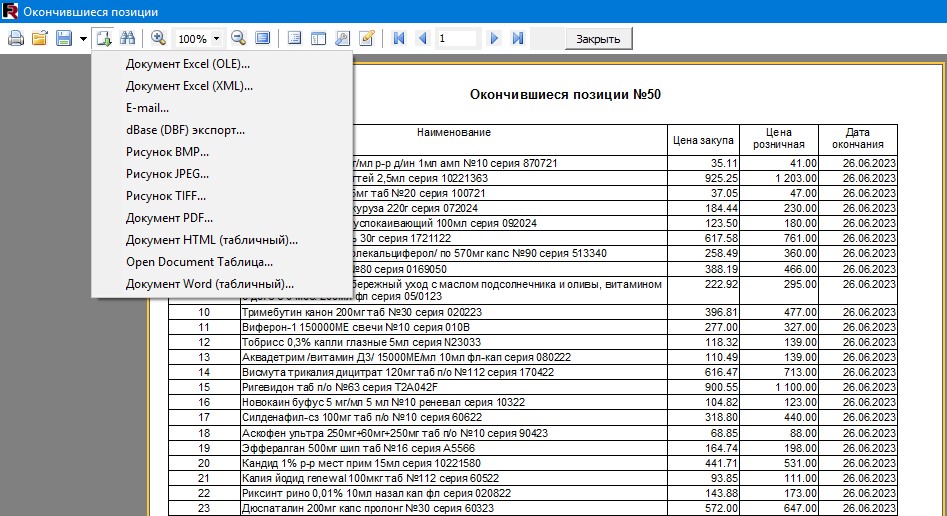
Task: Open page settings wrench icon
Action: tap(342, 39)
